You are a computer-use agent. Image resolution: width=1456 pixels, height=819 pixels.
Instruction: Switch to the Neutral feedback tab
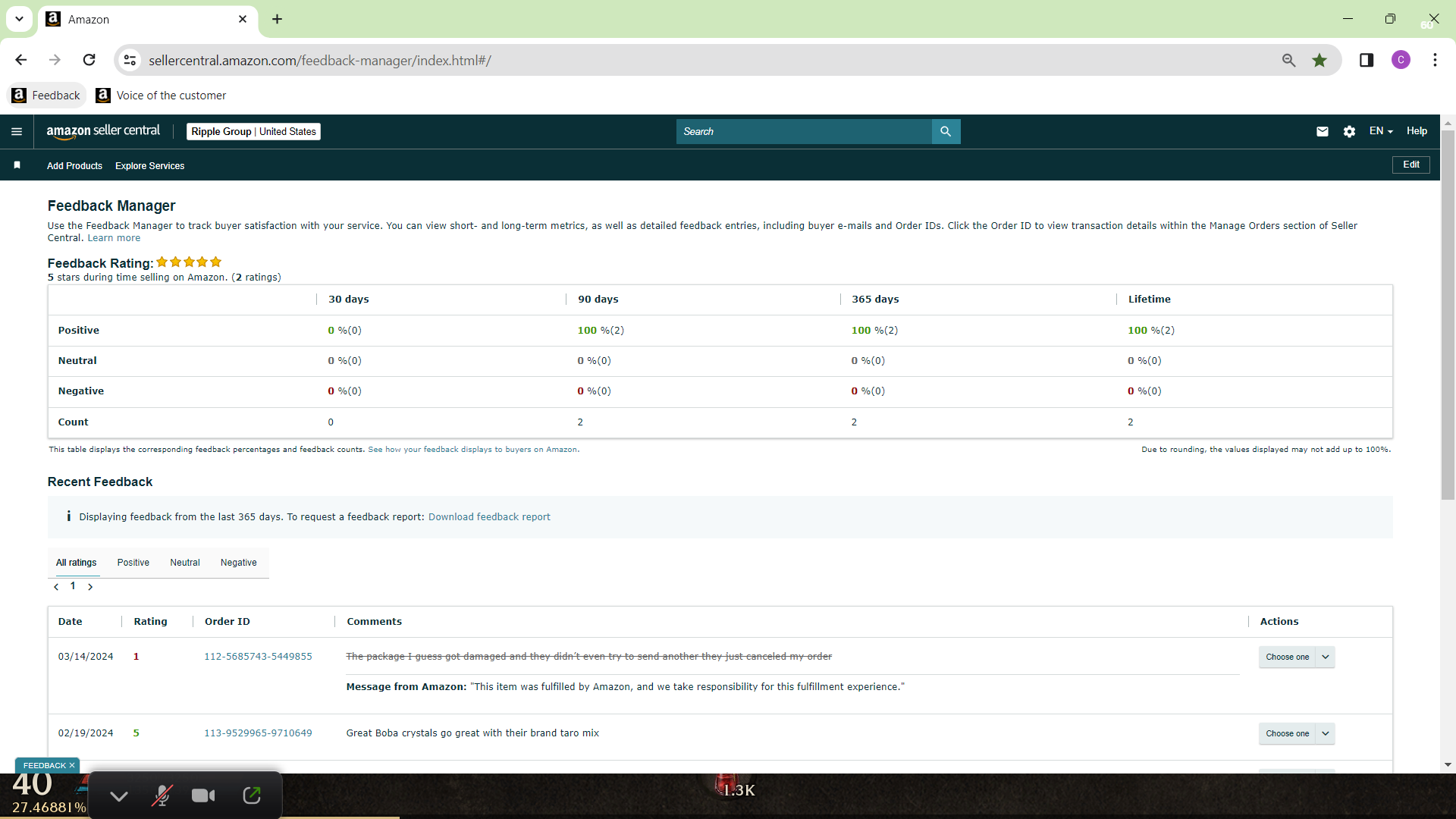(185, 563)
